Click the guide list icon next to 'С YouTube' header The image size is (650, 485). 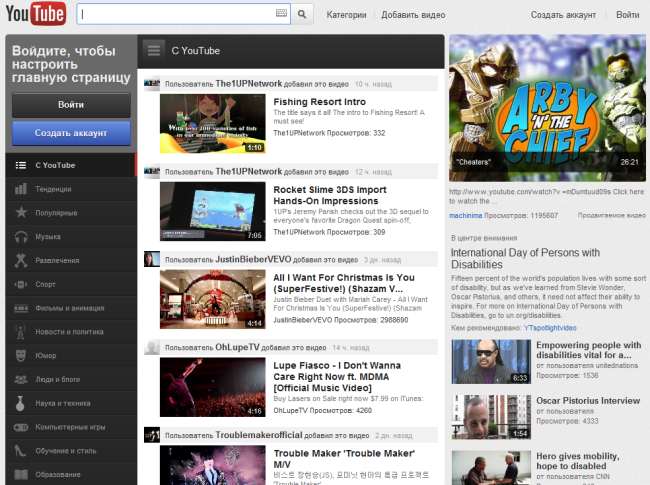click(x=154, y=51)
